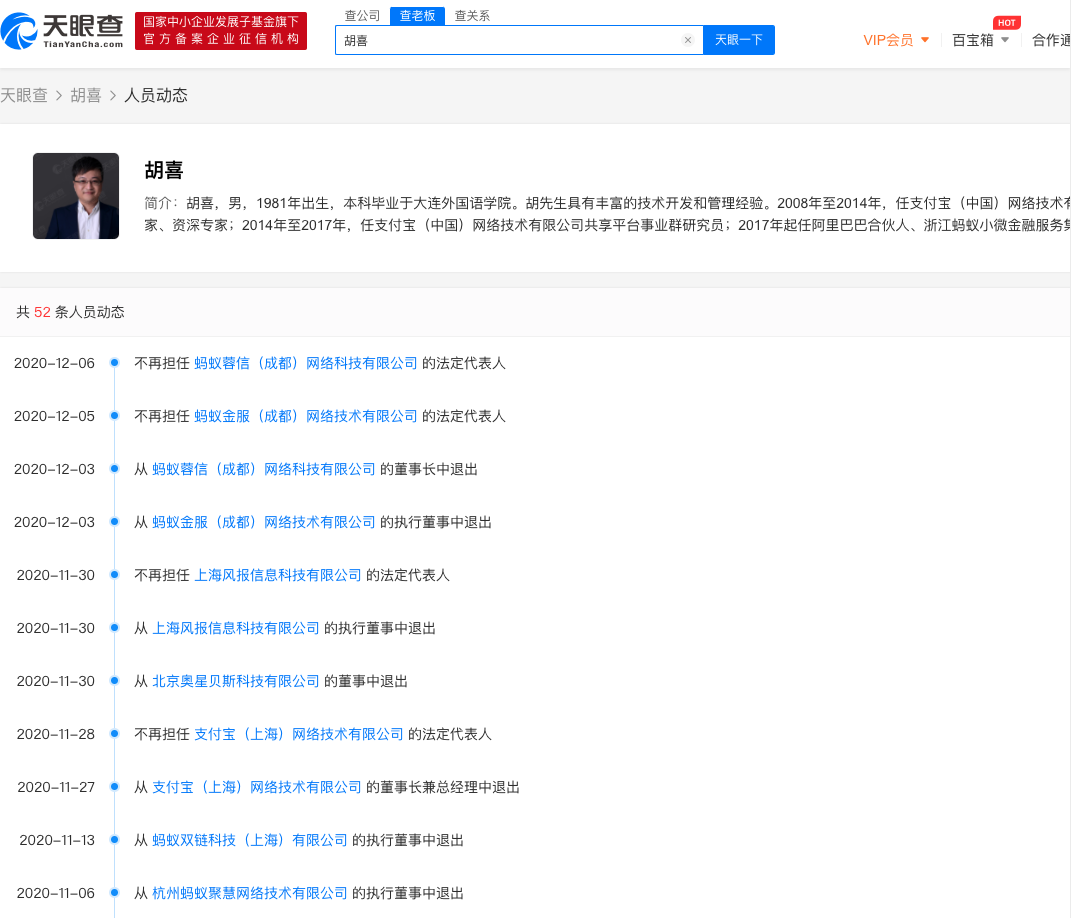Open 杭州蚂蚁聚慧网络技术有限公司 link
Image resolution: width=1071 pixels, height=918 pixels.
pos(249,893)
